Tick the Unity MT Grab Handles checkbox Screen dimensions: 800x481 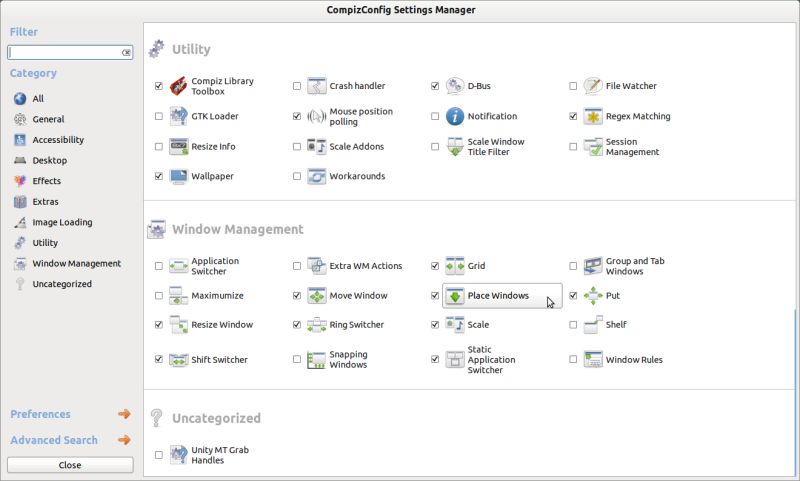[x=159, y=455]
